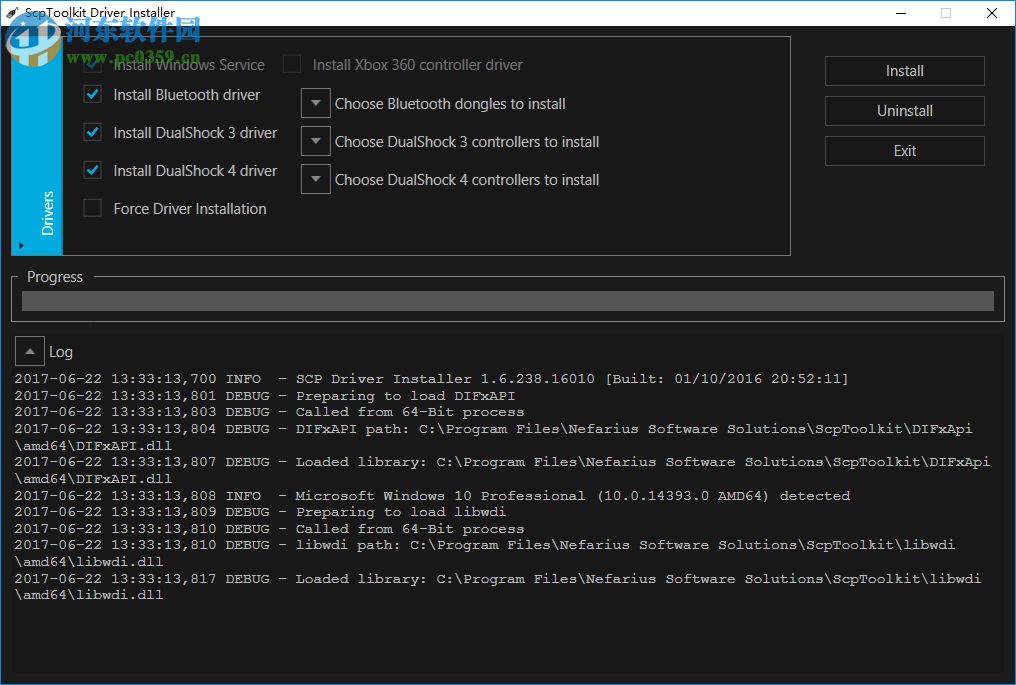Enable Force Driver Installation
Image resolution: width=1016 pixels, height=685 pixels.
click(x=92, y=208)
